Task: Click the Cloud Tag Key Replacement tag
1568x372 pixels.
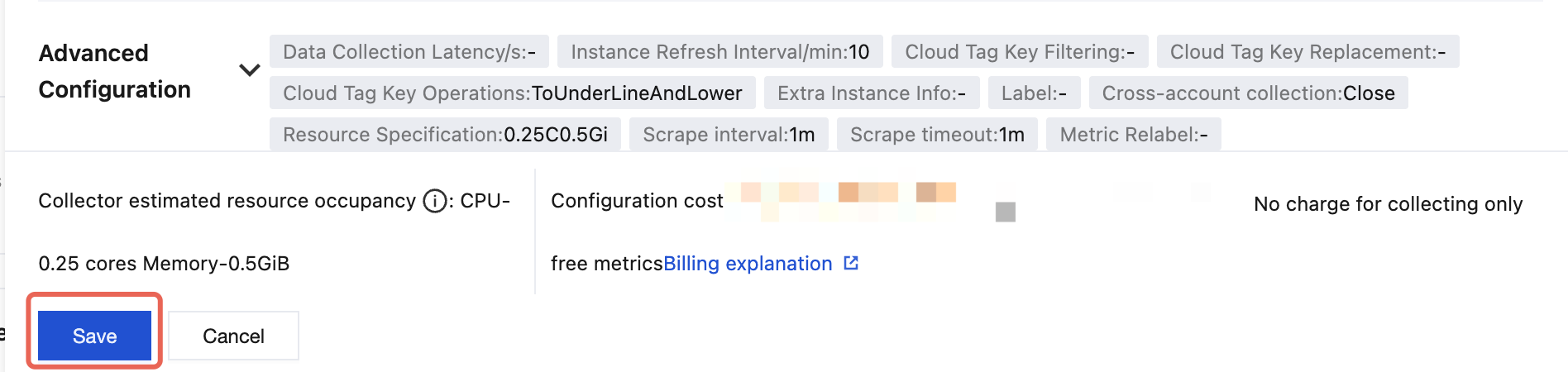Action: [x=1307, y=52]
